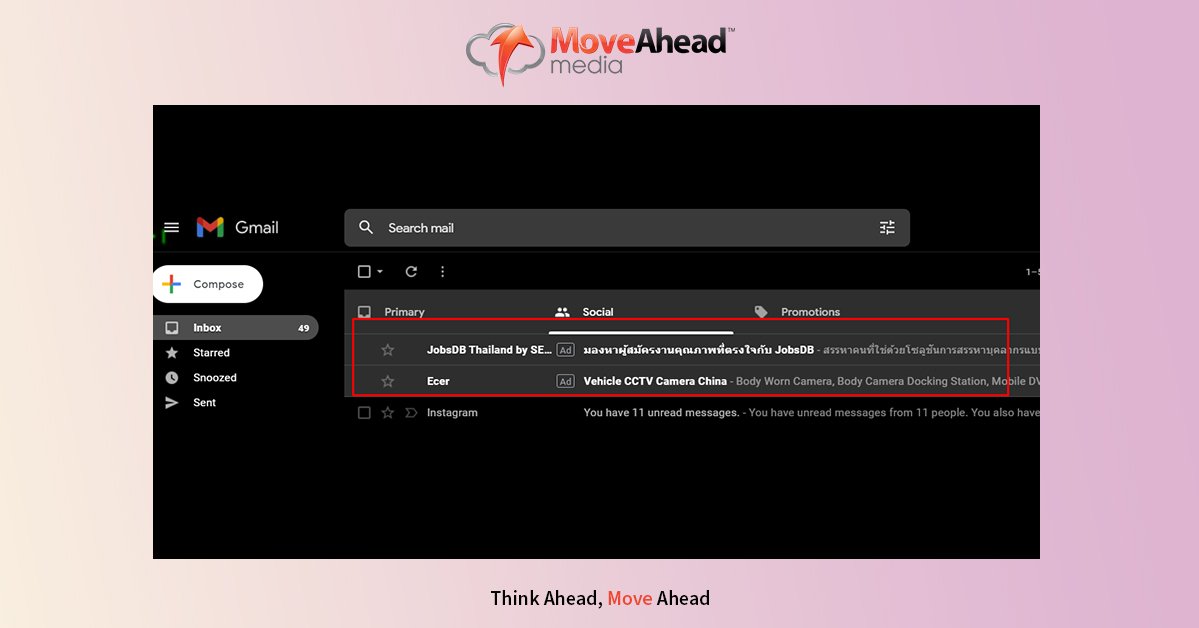This screenshot has height=628, width=1199.
Task: Click the Compose plus icon
Action: tap(172, 285)
